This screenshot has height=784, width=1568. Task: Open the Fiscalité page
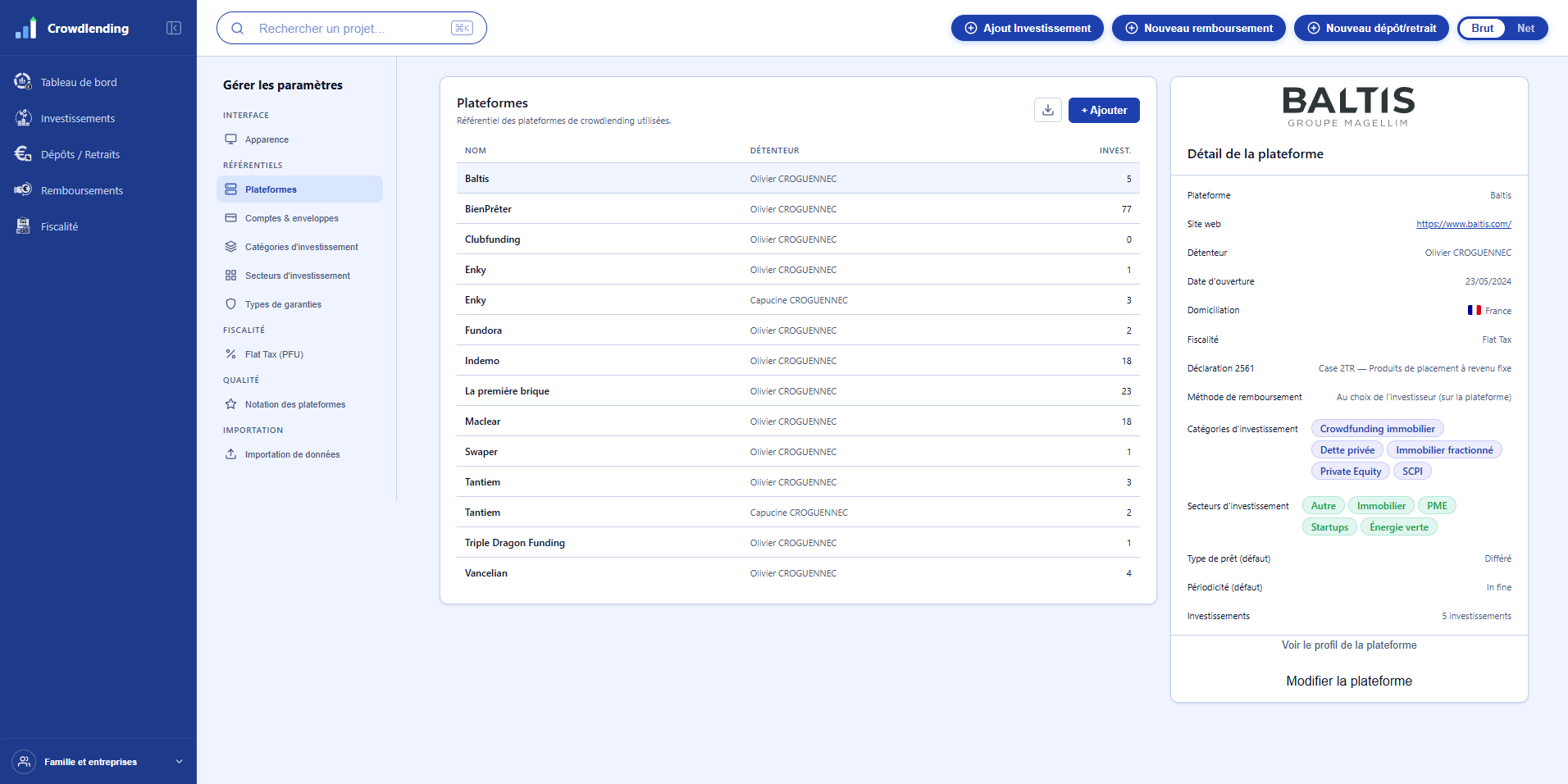98,226
